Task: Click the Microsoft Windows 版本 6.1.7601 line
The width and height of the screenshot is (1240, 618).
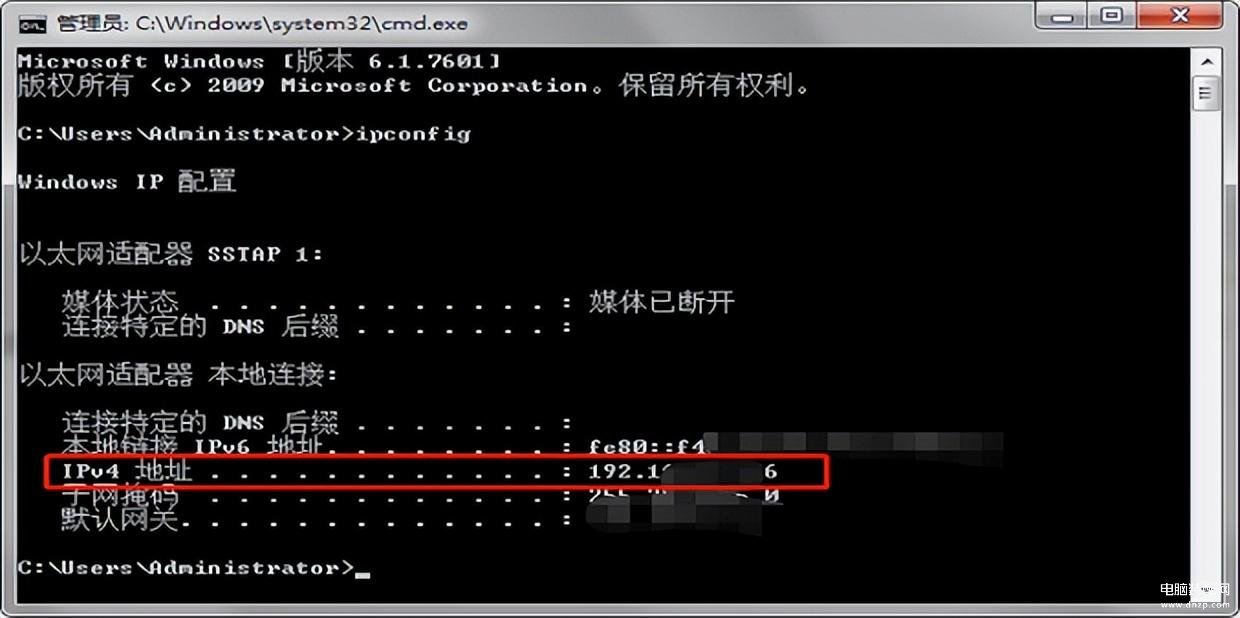Action: click(258, 61)
